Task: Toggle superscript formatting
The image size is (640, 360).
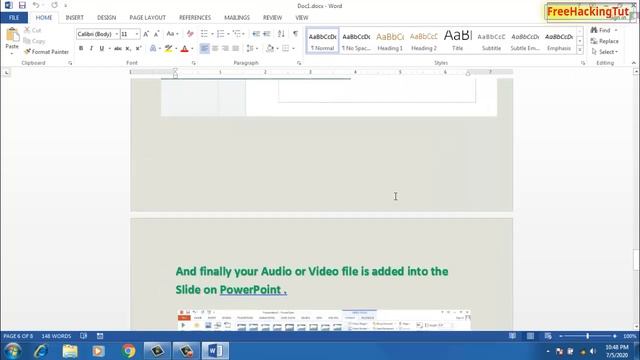Action: (138, 48)
